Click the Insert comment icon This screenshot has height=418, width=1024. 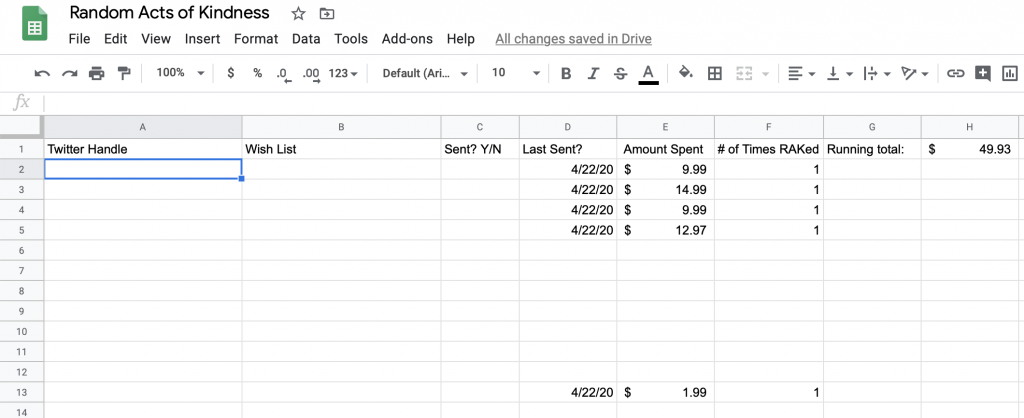click(x=983, y=73)
